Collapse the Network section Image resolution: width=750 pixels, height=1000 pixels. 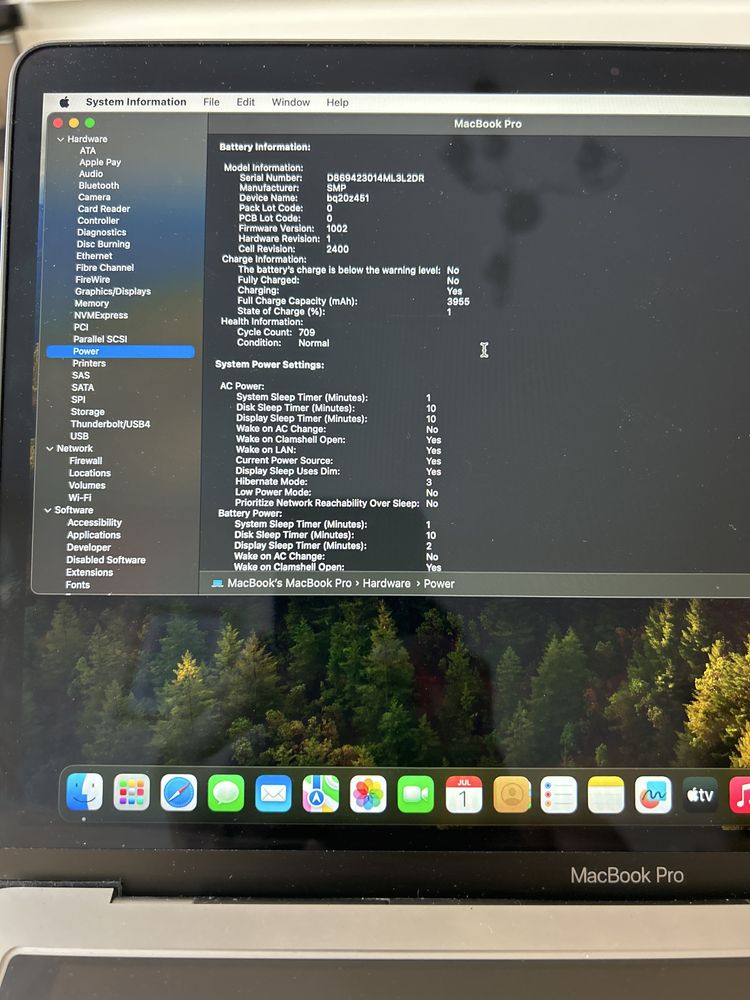[x=50, y=449]
